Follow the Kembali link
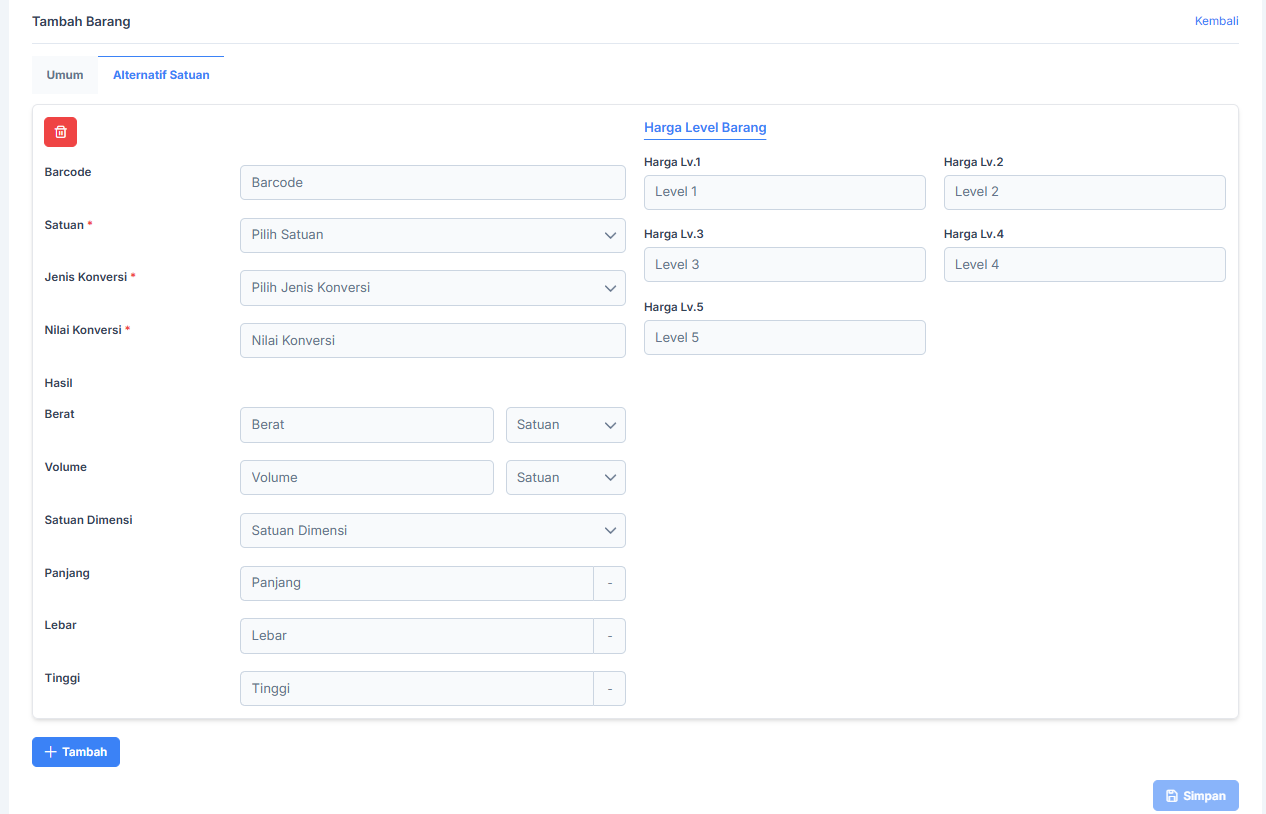1266x814 pixels. tap(1216, 21)
